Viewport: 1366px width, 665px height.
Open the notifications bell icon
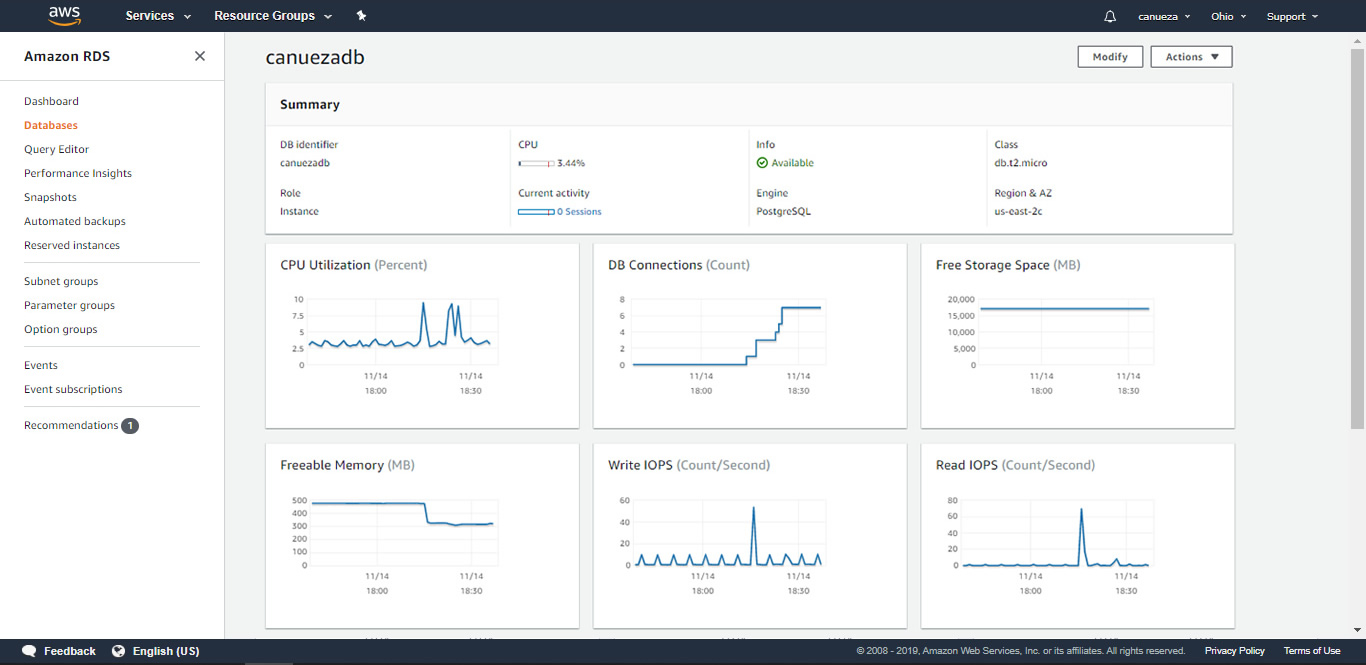1110,16
